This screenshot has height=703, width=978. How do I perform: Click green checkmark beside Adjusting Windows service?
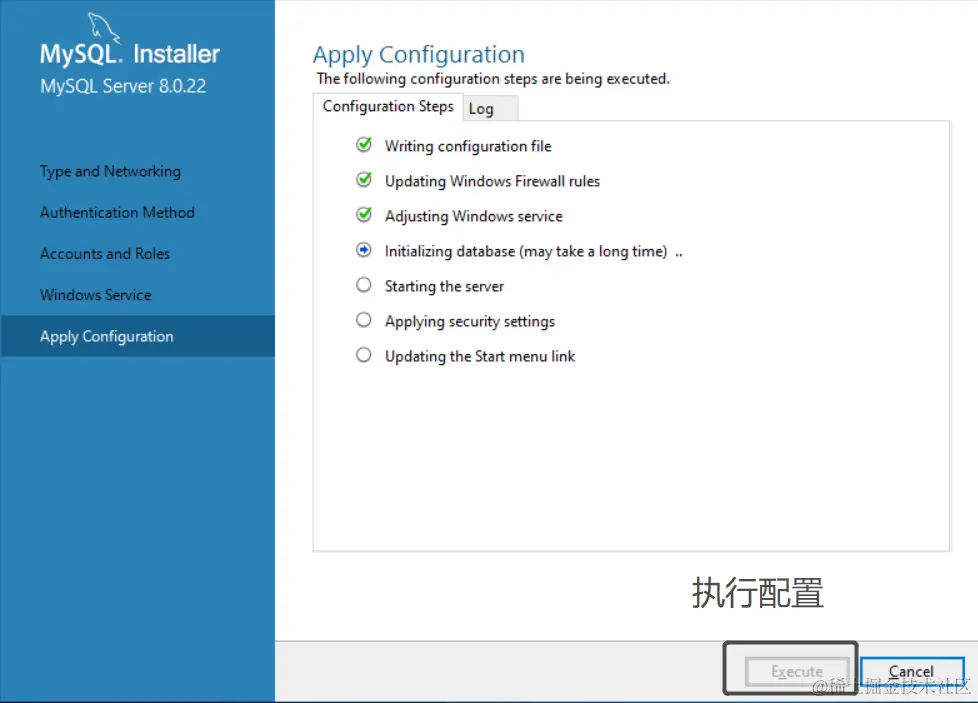pyautogui.click(x=364, y=215)
